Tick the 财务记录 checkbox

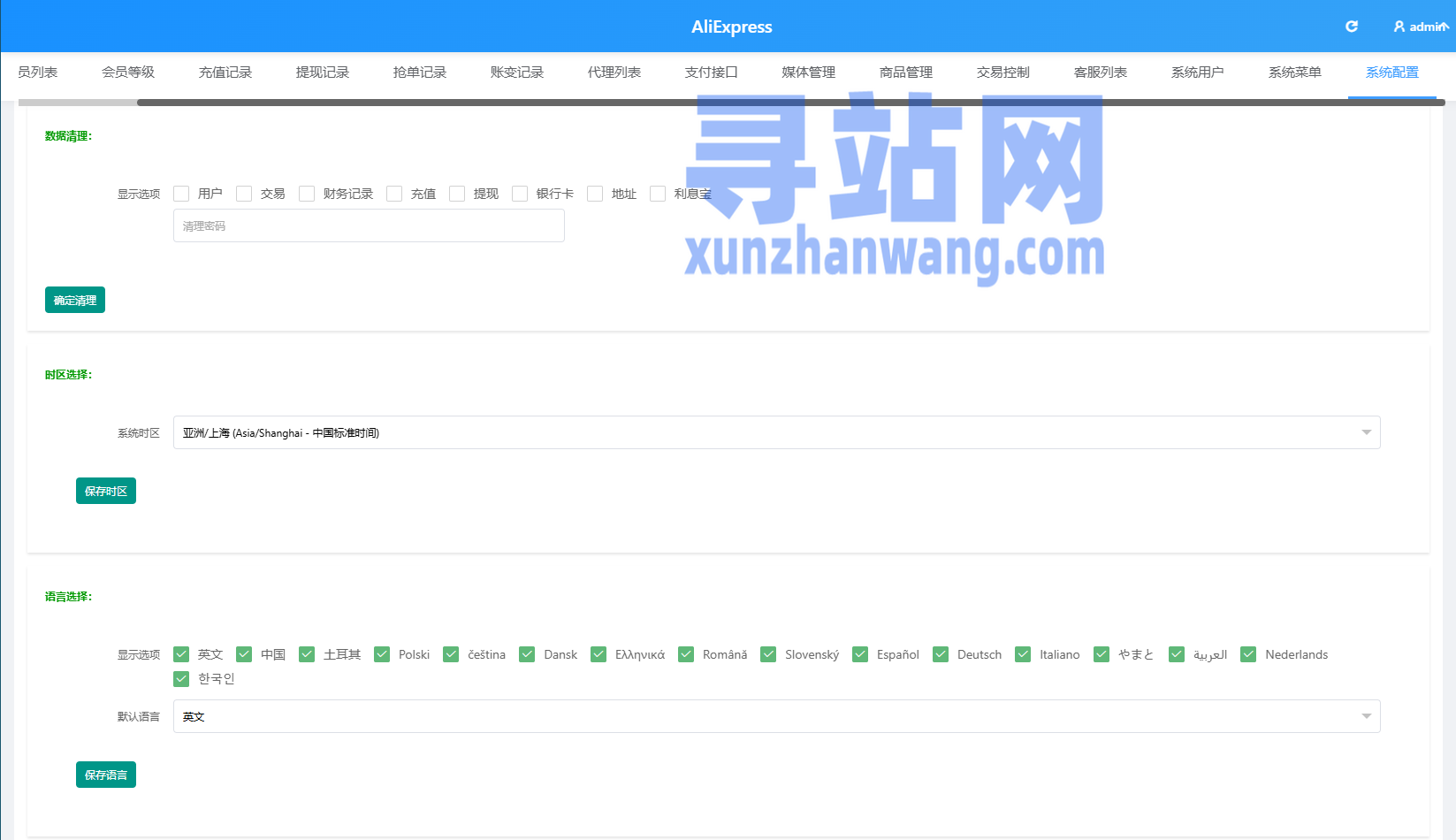(307, 194)
